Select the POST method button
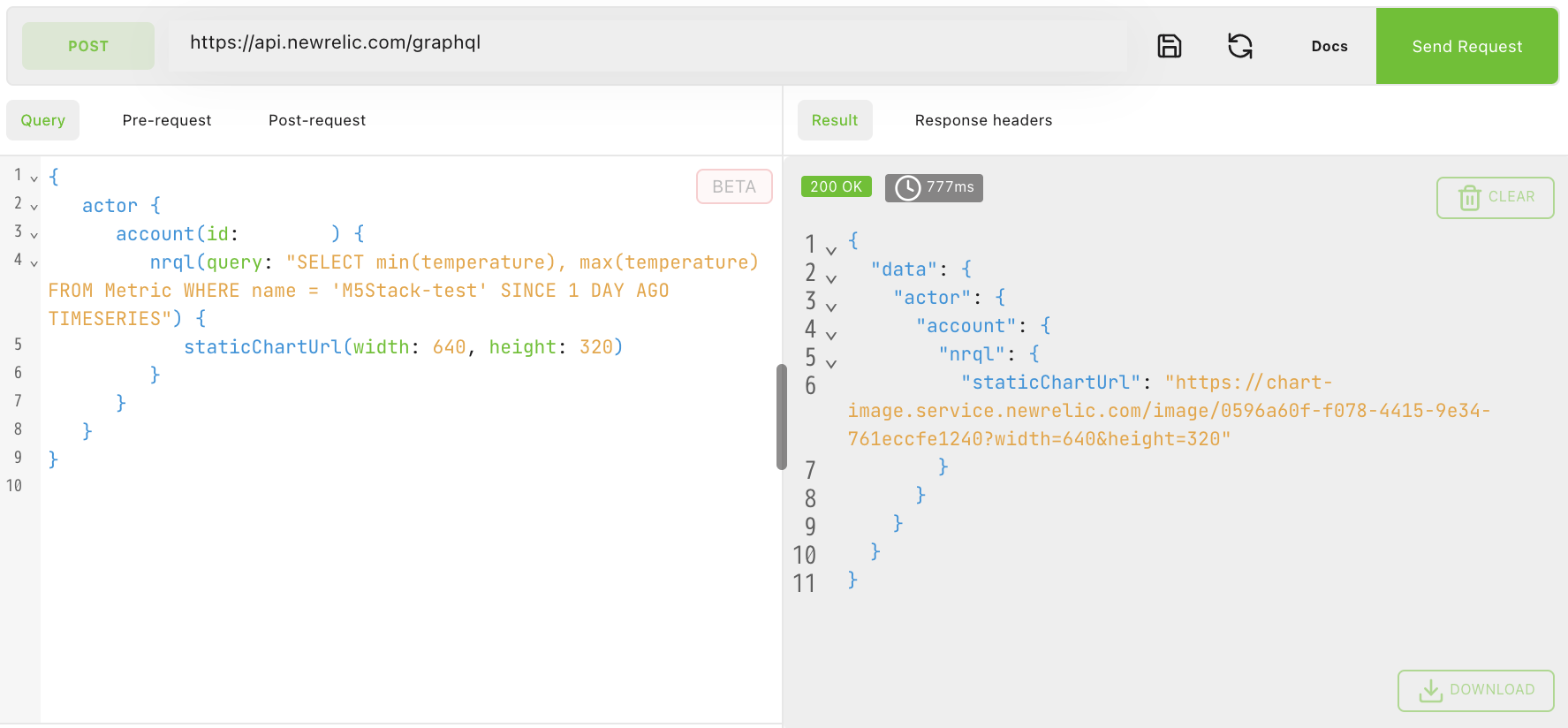1568x728 pixels. (88, 46)
